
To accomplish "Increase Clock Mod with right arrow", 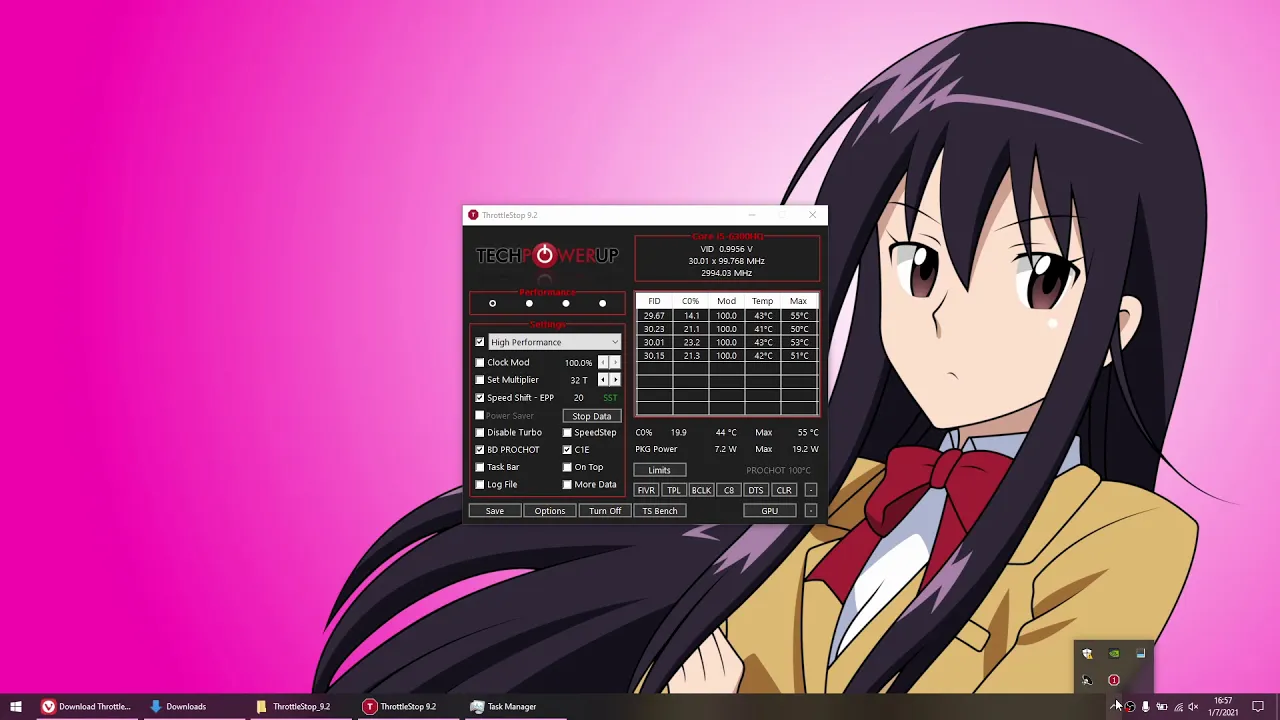I will [615, 363].
